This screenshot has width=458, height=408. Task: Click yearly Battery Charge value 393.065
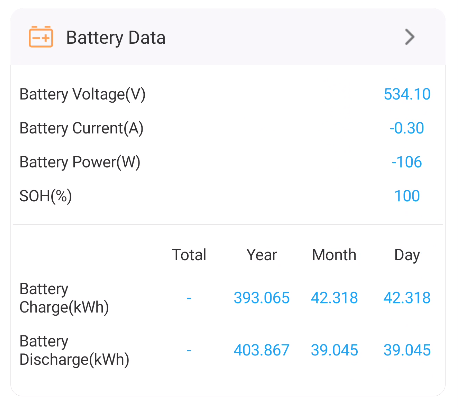coord(262,298)
